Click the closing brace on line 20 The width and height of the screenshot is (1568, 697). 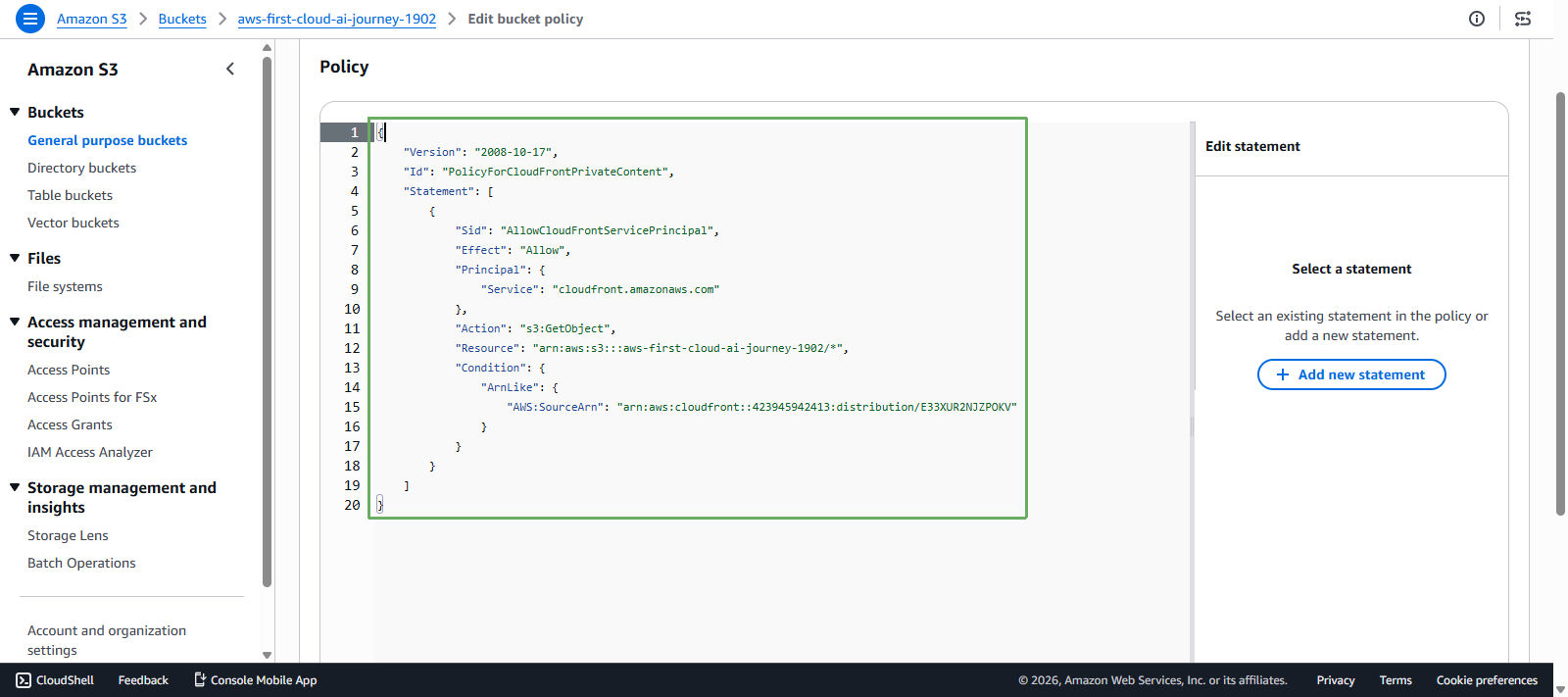(x=380, y=505)
